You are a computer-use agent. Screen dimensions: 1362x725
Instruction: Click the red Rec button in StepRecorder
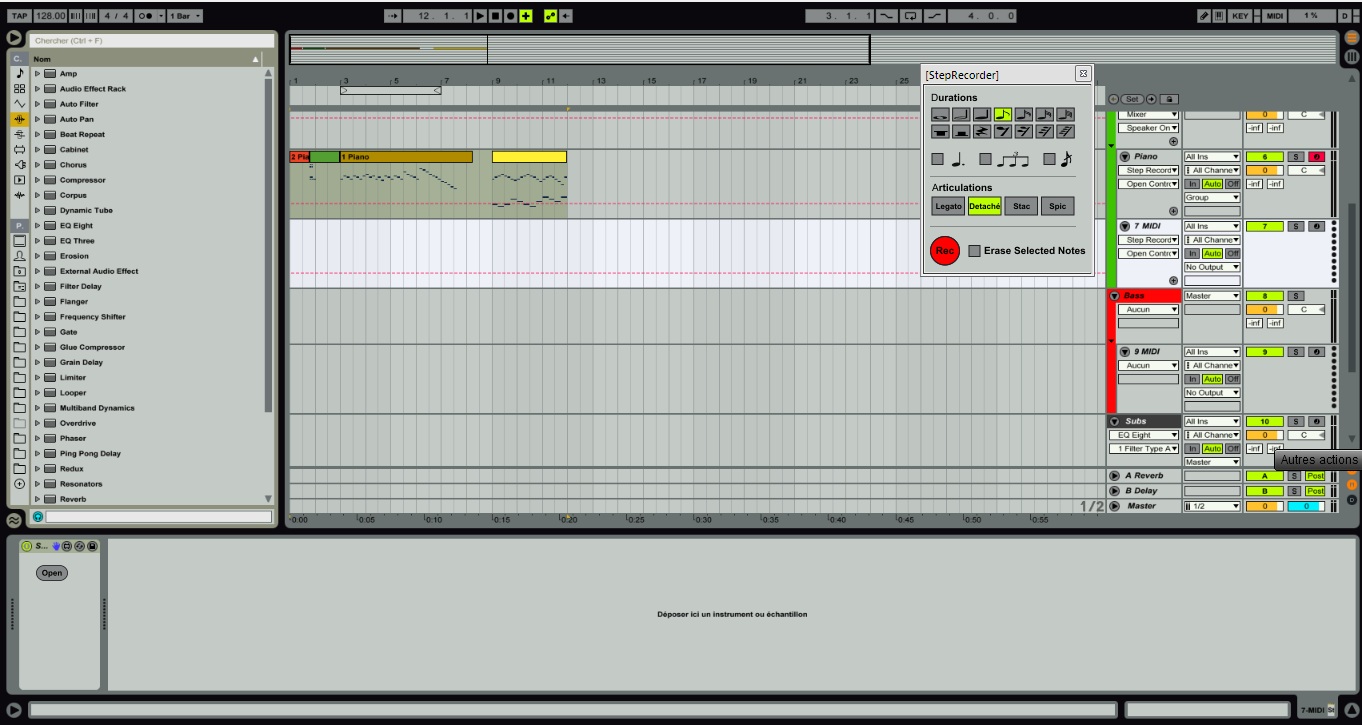pyautogui.click(x=944, y=251)
